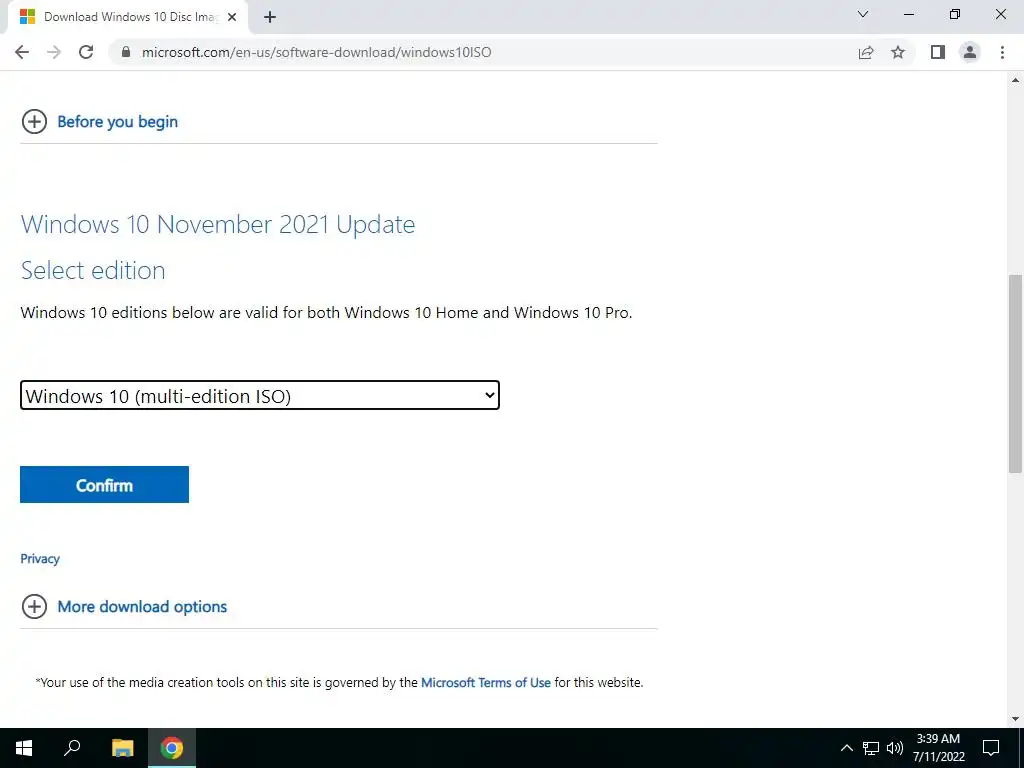Viewport: 1024px width, 768px height.
Task: Open the Windows Start menu
Action: (24, 748)
